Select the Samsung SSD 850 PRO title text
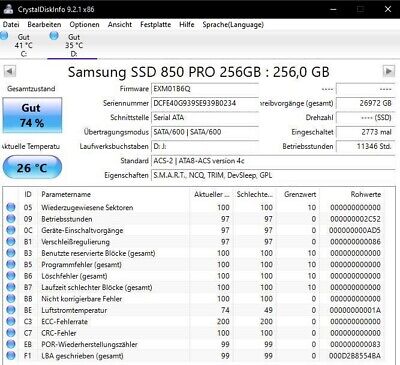The width and height of the screenshot is (400, 365). (x=199, y=72)
